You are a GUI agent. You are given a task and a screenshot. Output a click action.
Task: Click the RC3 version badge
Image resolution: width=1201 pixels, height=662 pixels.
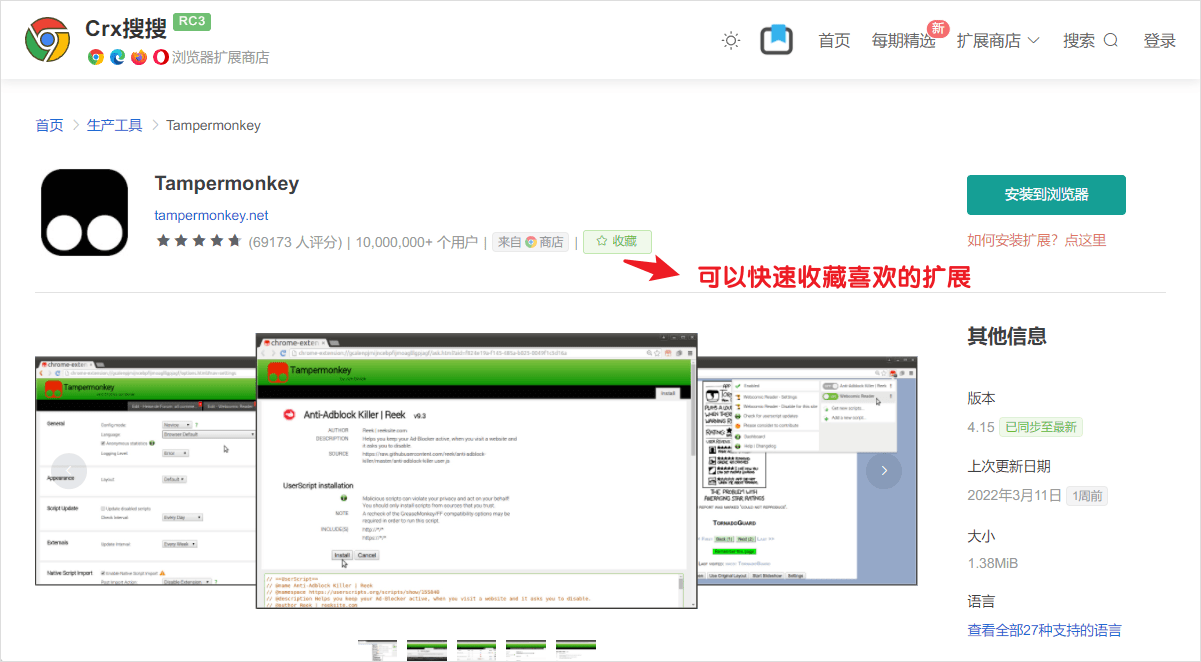(x=192, y=22)
